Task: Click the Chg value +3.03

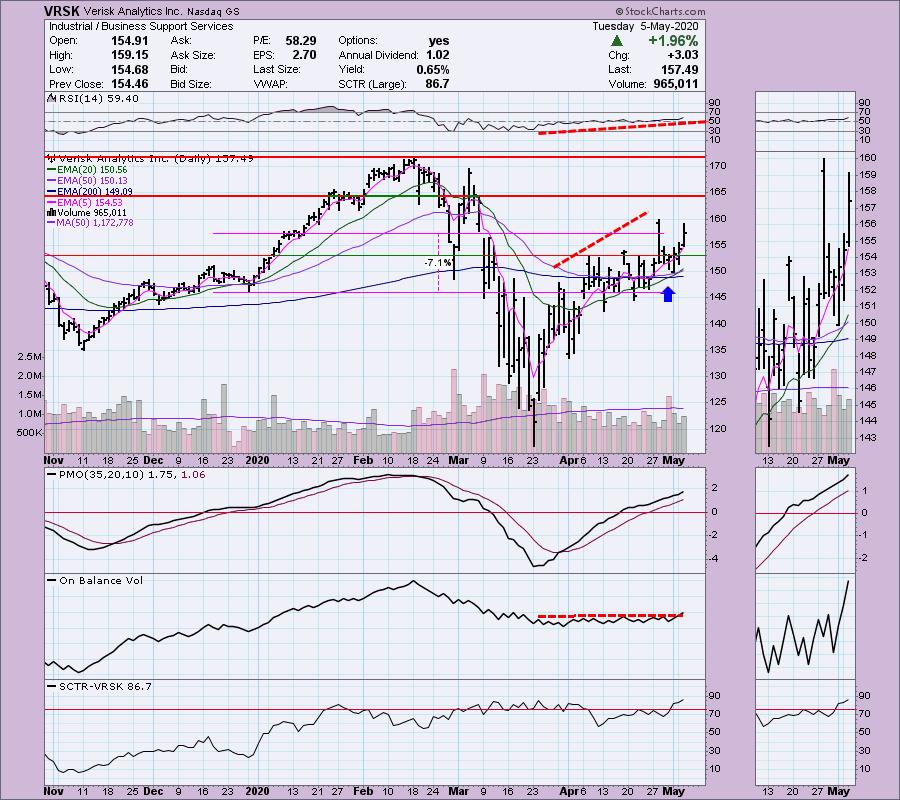Action: coord(682,55)
